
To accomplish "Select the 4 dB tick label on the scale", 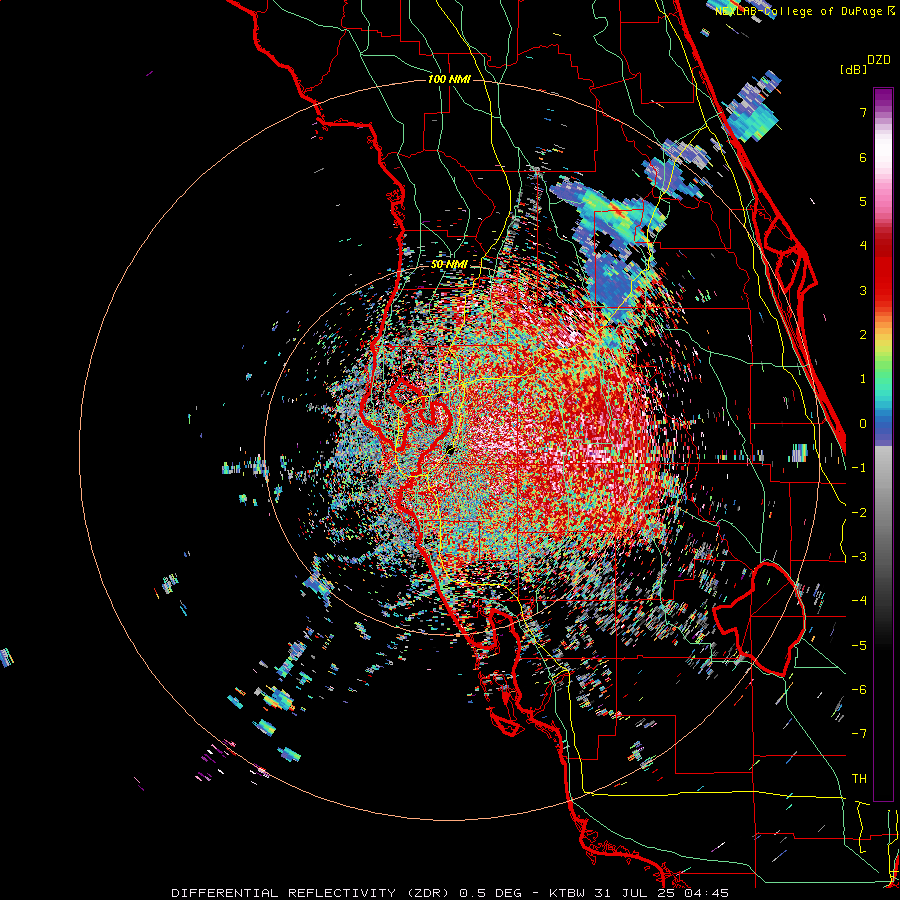I will point(863,246).
